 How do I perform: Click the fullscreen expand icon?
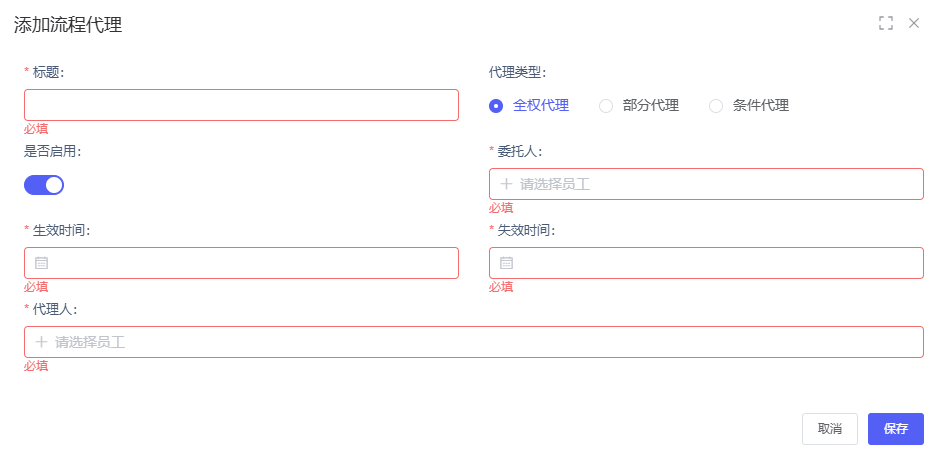885,23
